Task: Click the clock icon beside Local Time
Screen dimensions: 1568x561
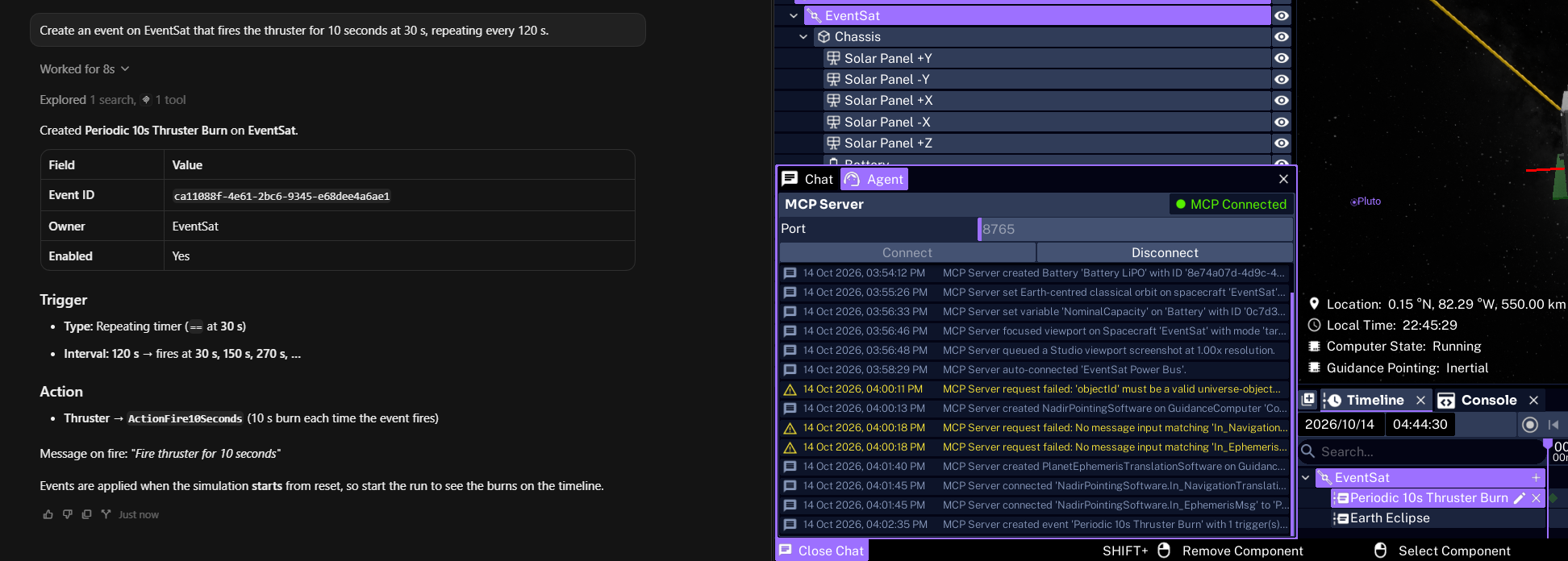Action: [x=1314, y=325]
